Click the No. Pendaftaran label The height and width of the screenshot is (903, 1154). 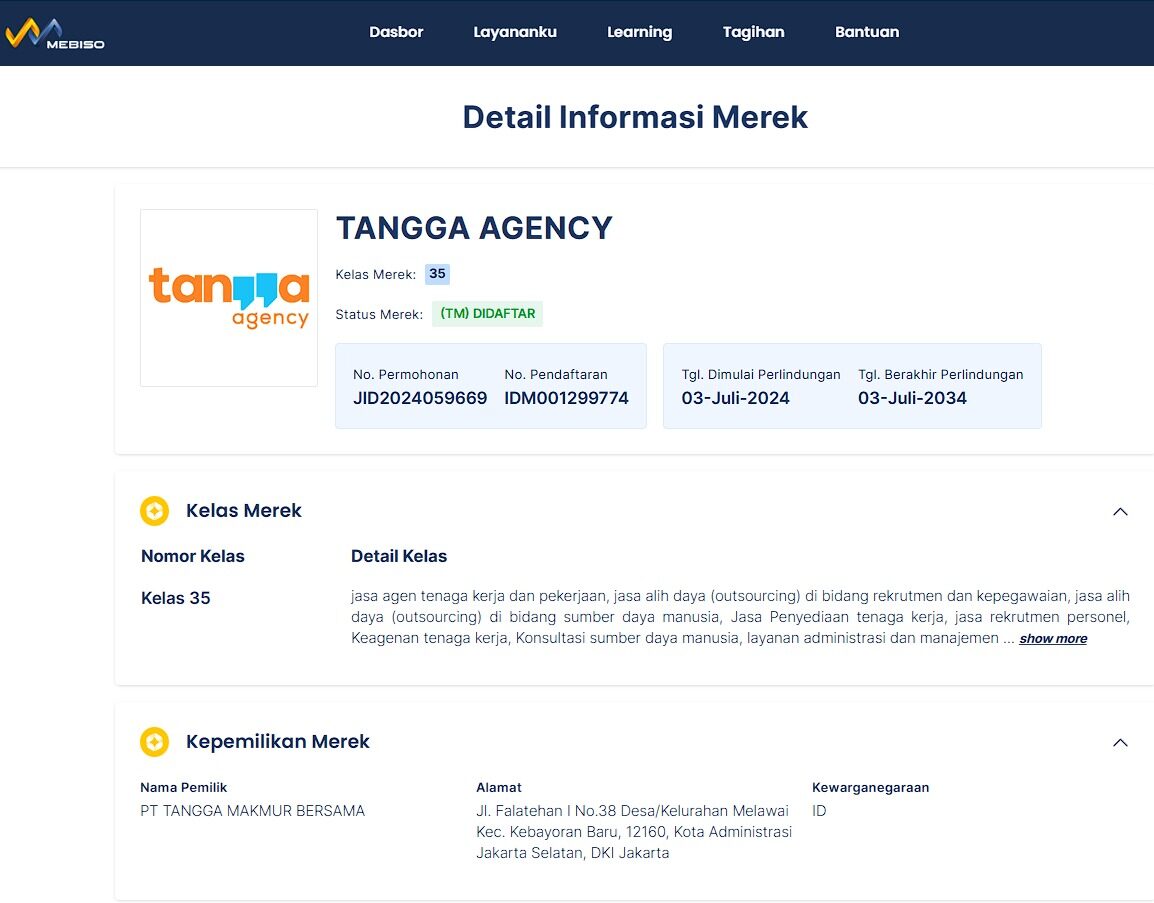(x=556, y=375)
